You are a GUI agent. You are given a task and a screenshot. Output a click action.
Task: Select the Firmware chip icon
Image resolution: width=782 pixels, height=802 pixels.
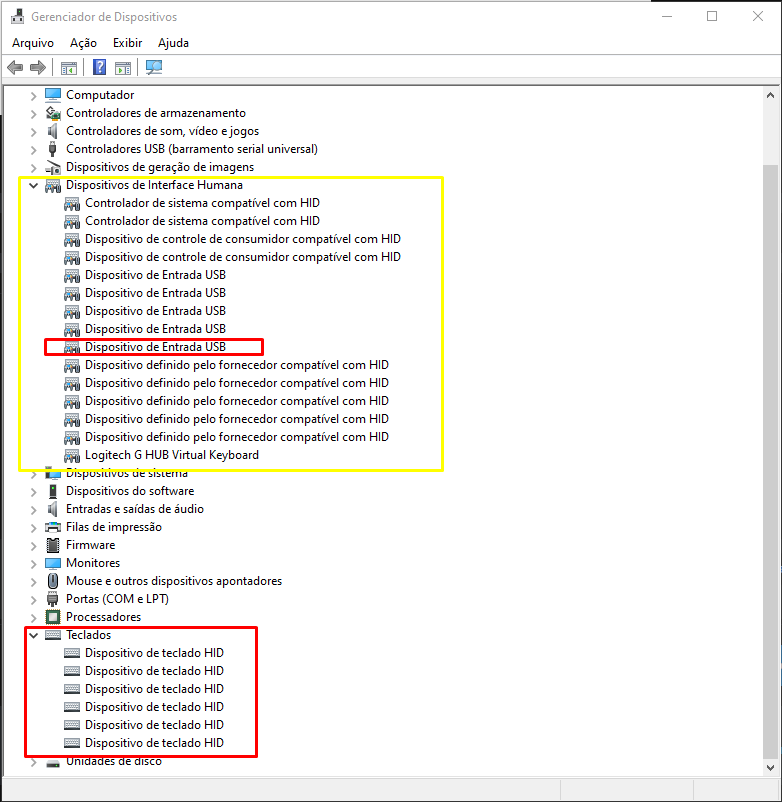53,545
